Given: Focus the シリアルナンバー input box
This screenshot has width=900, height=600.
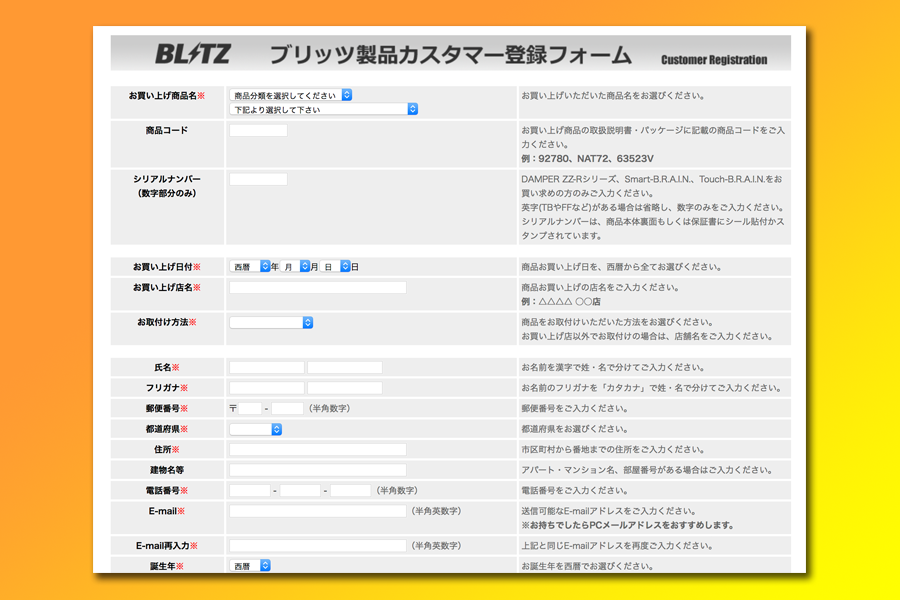Looking at the screenshot, I should point(258,179).
